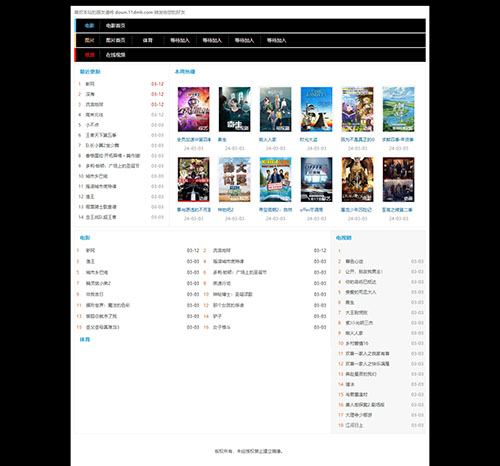500x466 pixels.
Task: Open 图片首页 in the second navigation row
Action: 115,40
